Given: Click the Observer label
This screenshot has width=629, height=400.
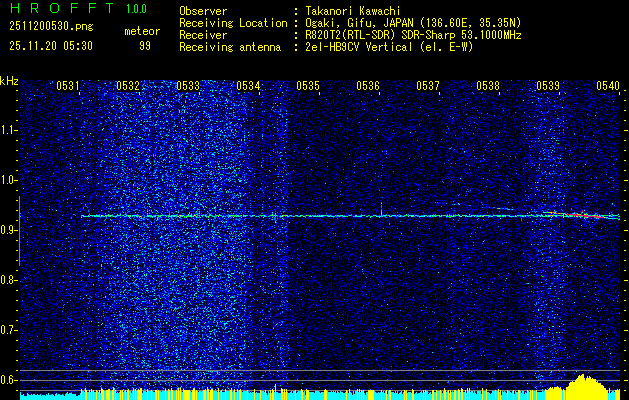Looking at the screenshot, I should click(x=203, y=11).
